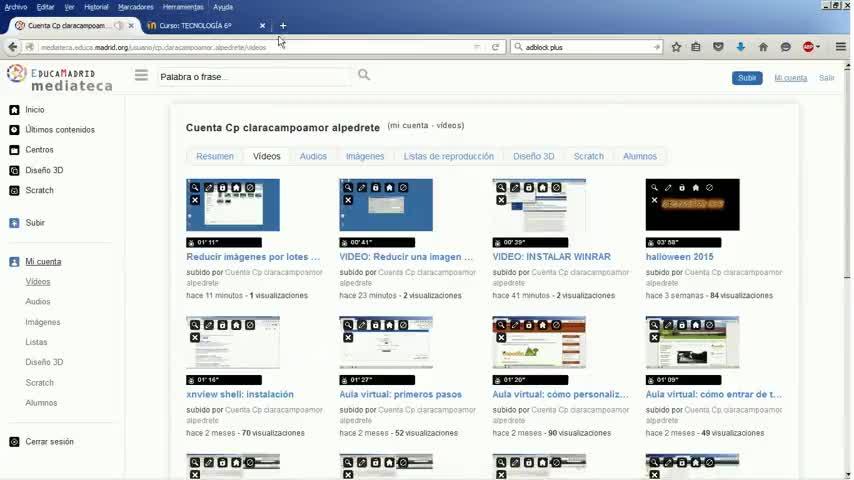Screen dimensions: 854x480
Task: Select the Resumen tab
Action: [215, 156]
